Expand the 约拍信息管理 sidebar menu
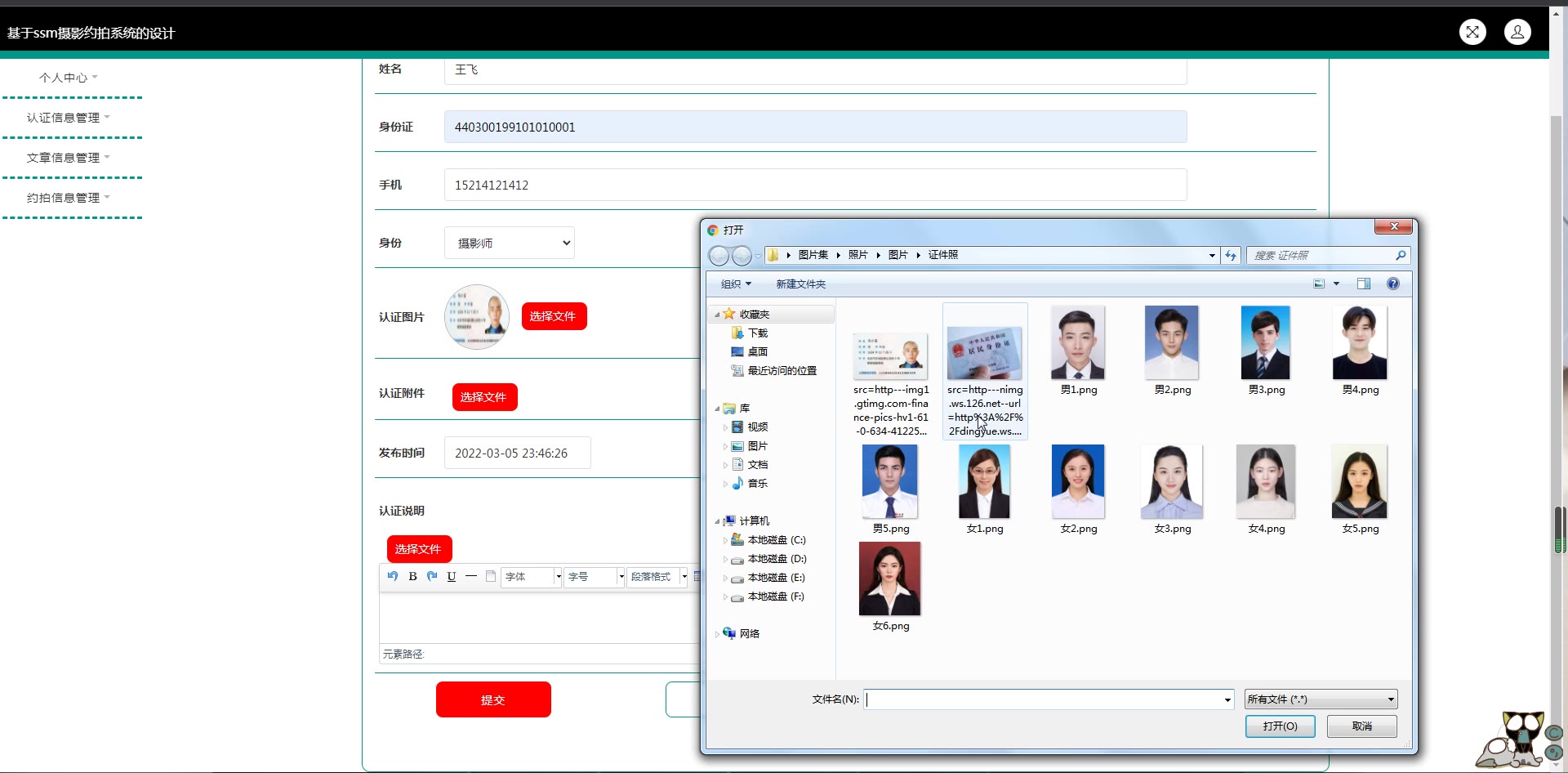 (x=69, y=198)
